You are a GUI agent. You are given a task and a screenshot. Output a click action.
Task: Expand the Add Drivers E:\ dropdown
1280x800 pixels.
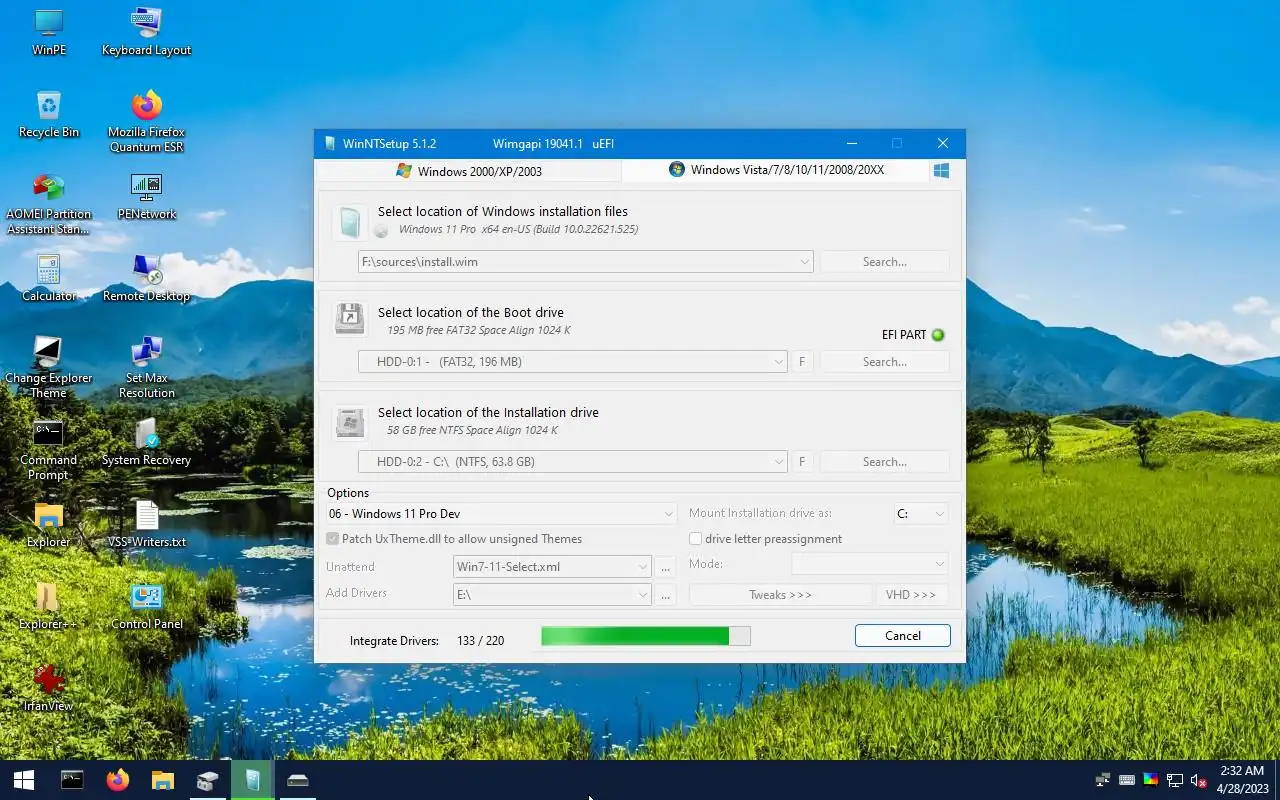(643, 595)
